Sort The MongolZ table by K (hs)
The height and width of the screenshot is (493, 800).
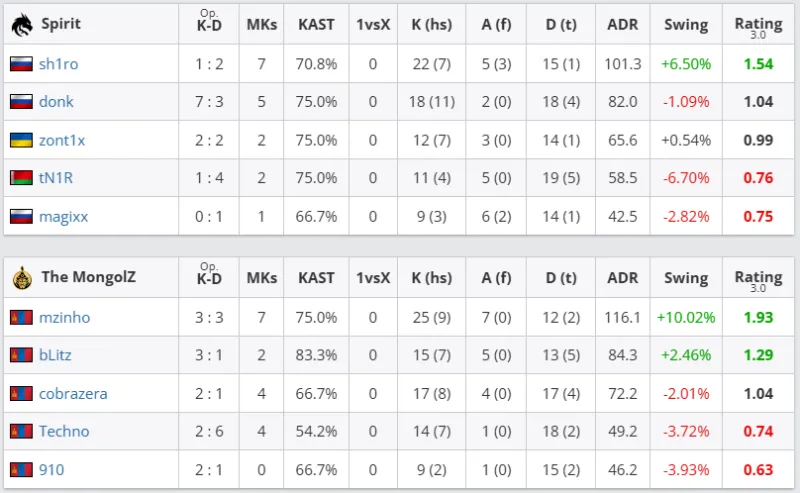click(x=431, y=278)
